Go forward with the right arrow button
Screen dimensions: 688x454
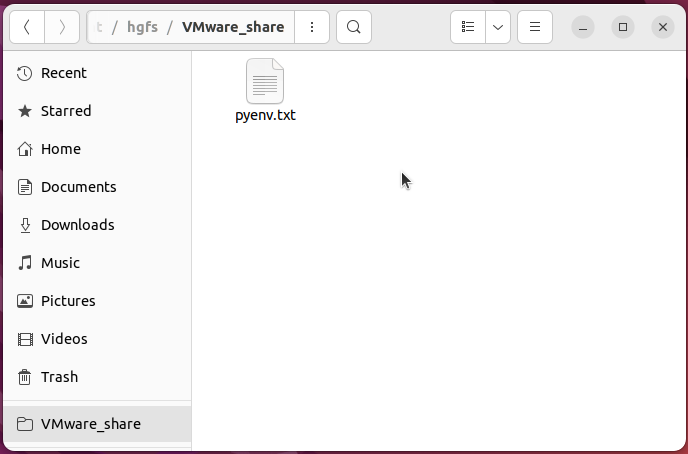coord(62,27)
